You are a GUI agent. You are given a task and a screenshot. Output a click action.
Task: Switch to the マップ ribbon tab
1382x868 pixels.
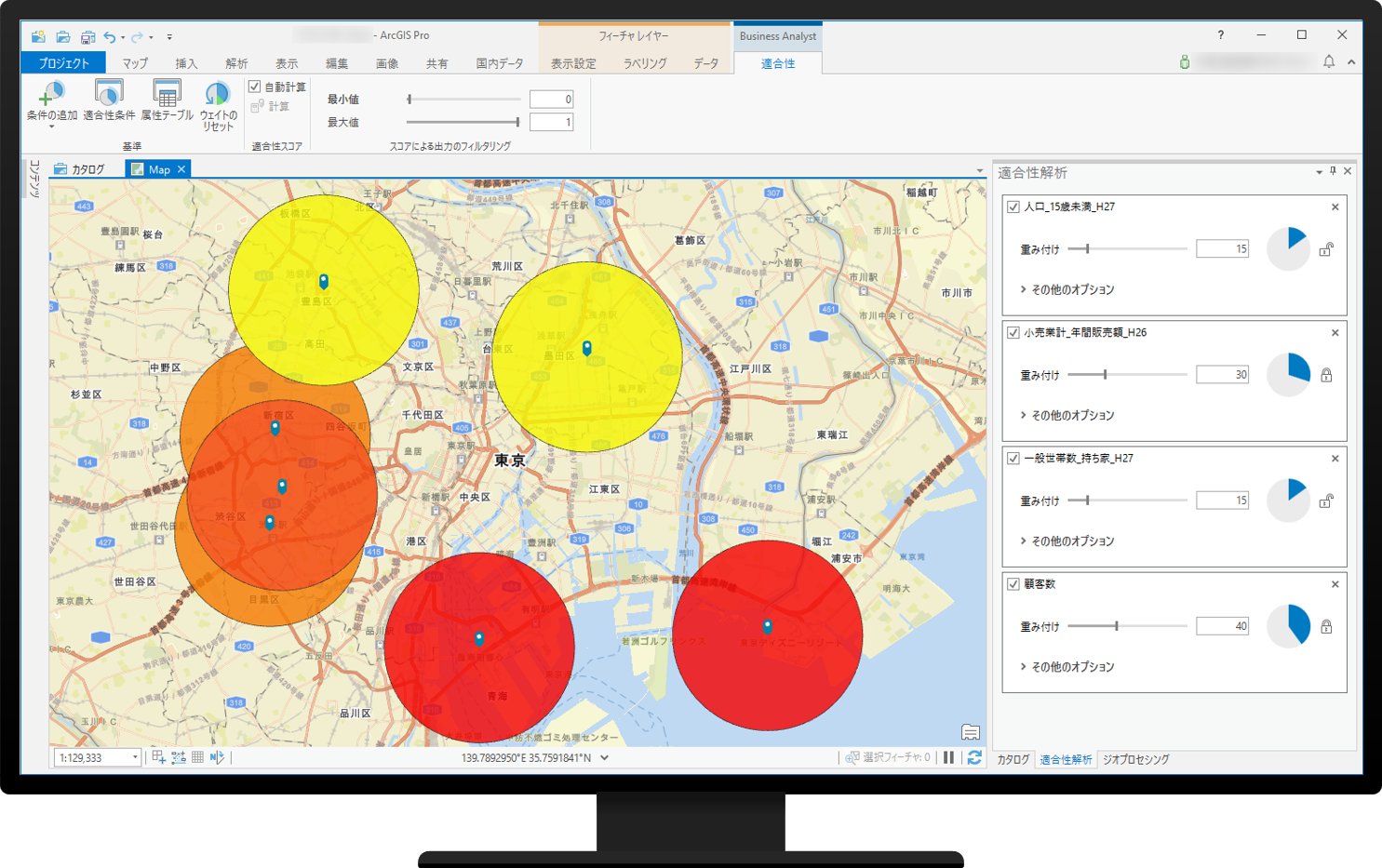coord(135,63)
